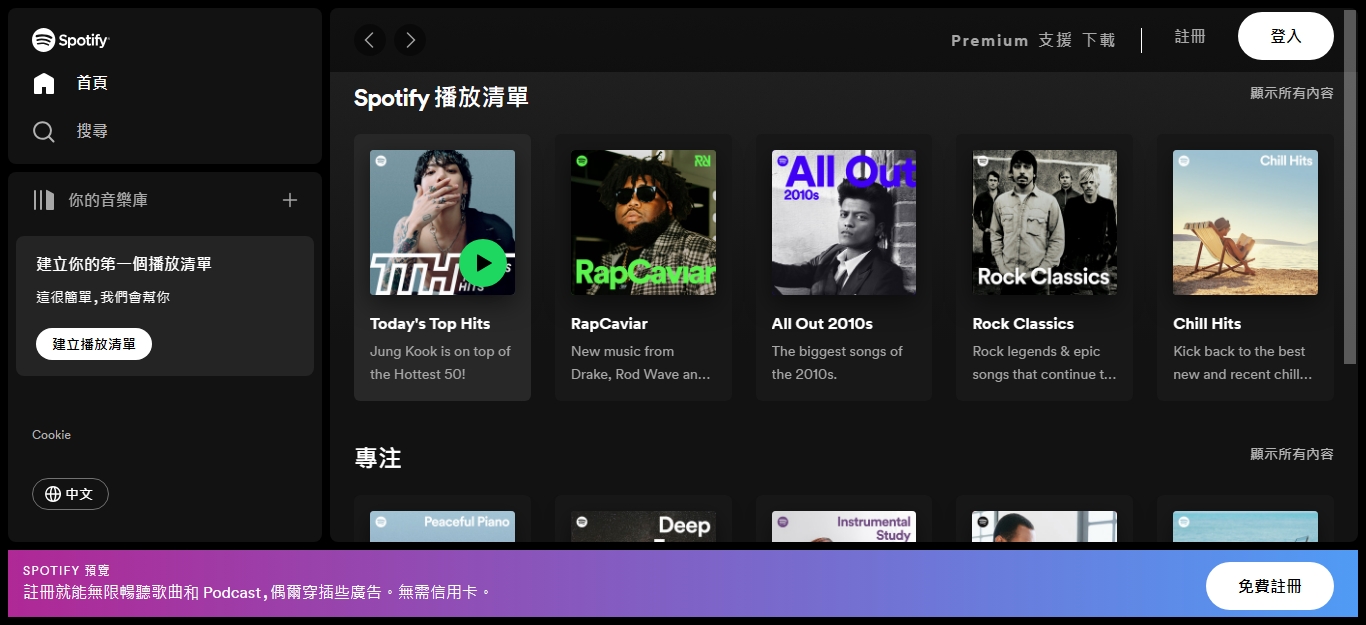Open the 下載 download link
This screenshot has width=1366, height=625.
1099,40
